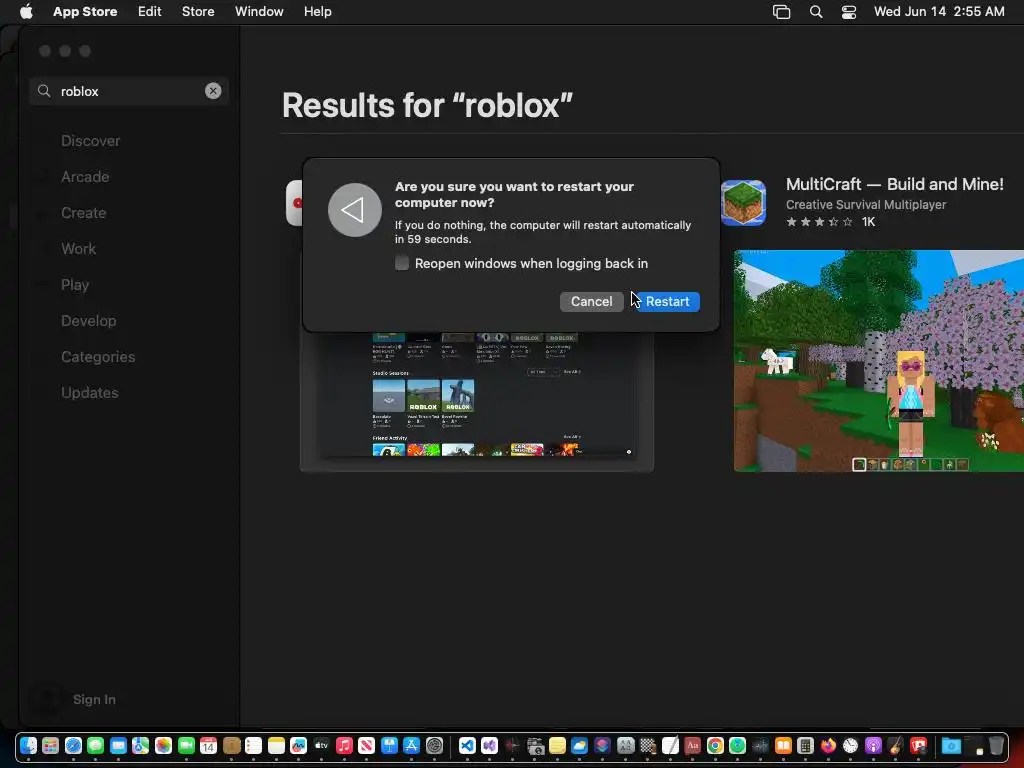The width and height of the screenshot is (1024, 768).
Task: Open Messages from the Dock
Action: pyautogui.click(x=95, y=745)
